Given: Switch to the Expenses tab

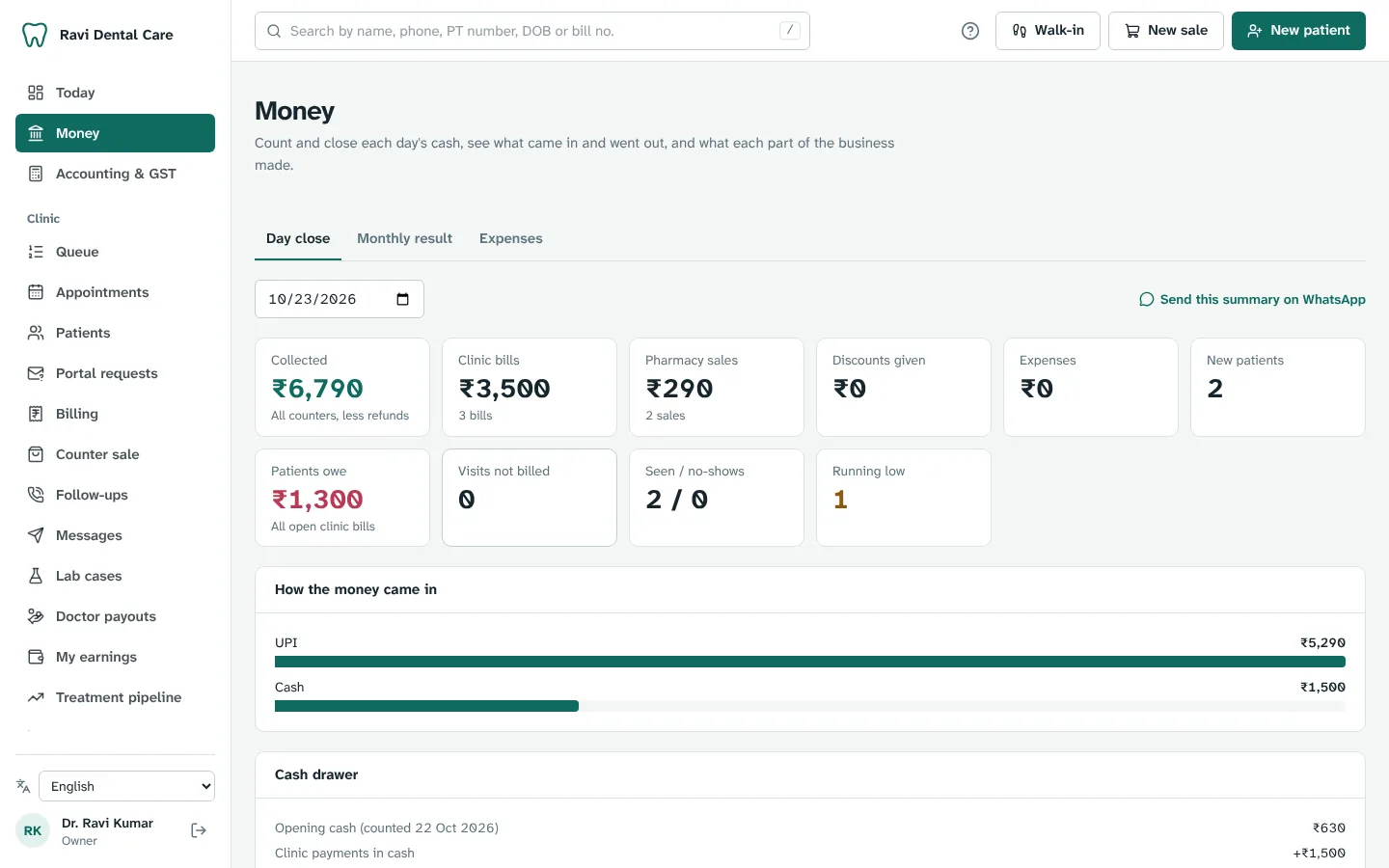Looking at the screenshot, I should pos(510,238).
